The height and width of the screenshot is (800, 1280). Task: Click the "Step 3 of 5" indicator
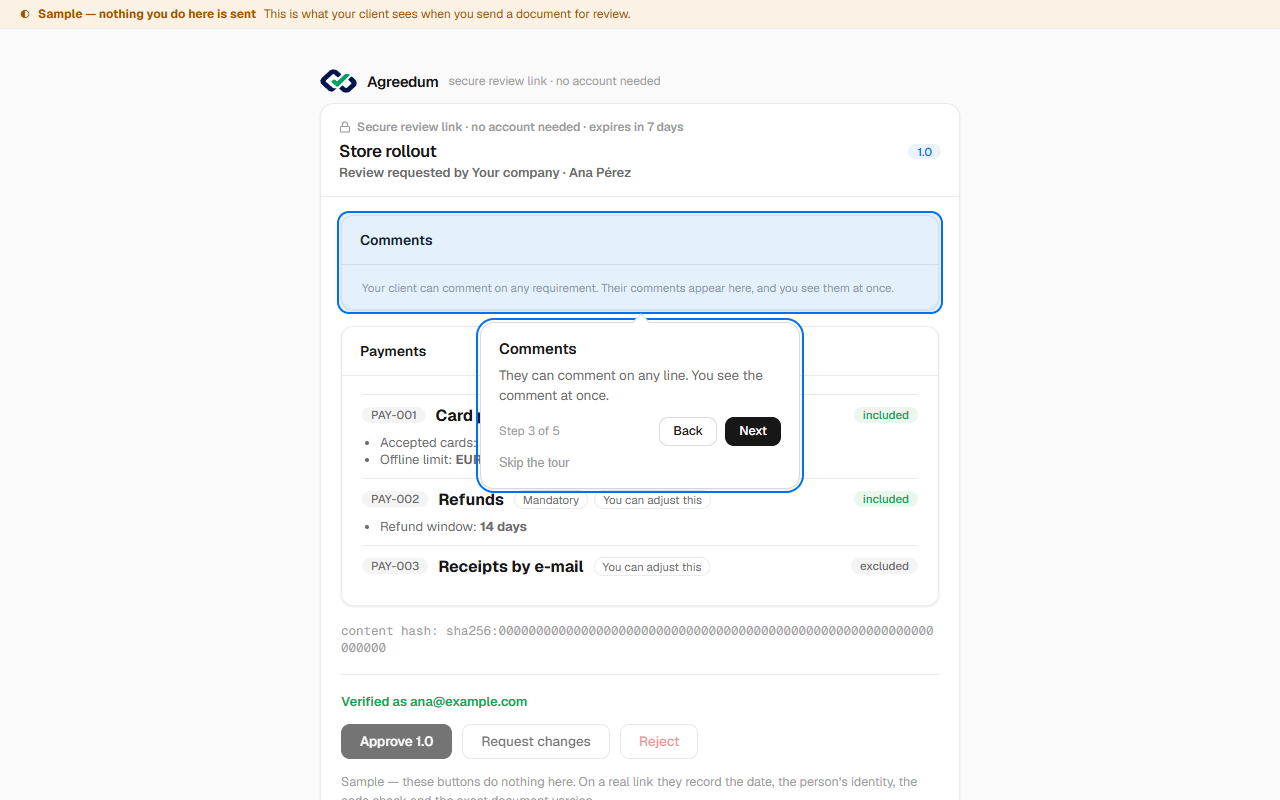529,431
